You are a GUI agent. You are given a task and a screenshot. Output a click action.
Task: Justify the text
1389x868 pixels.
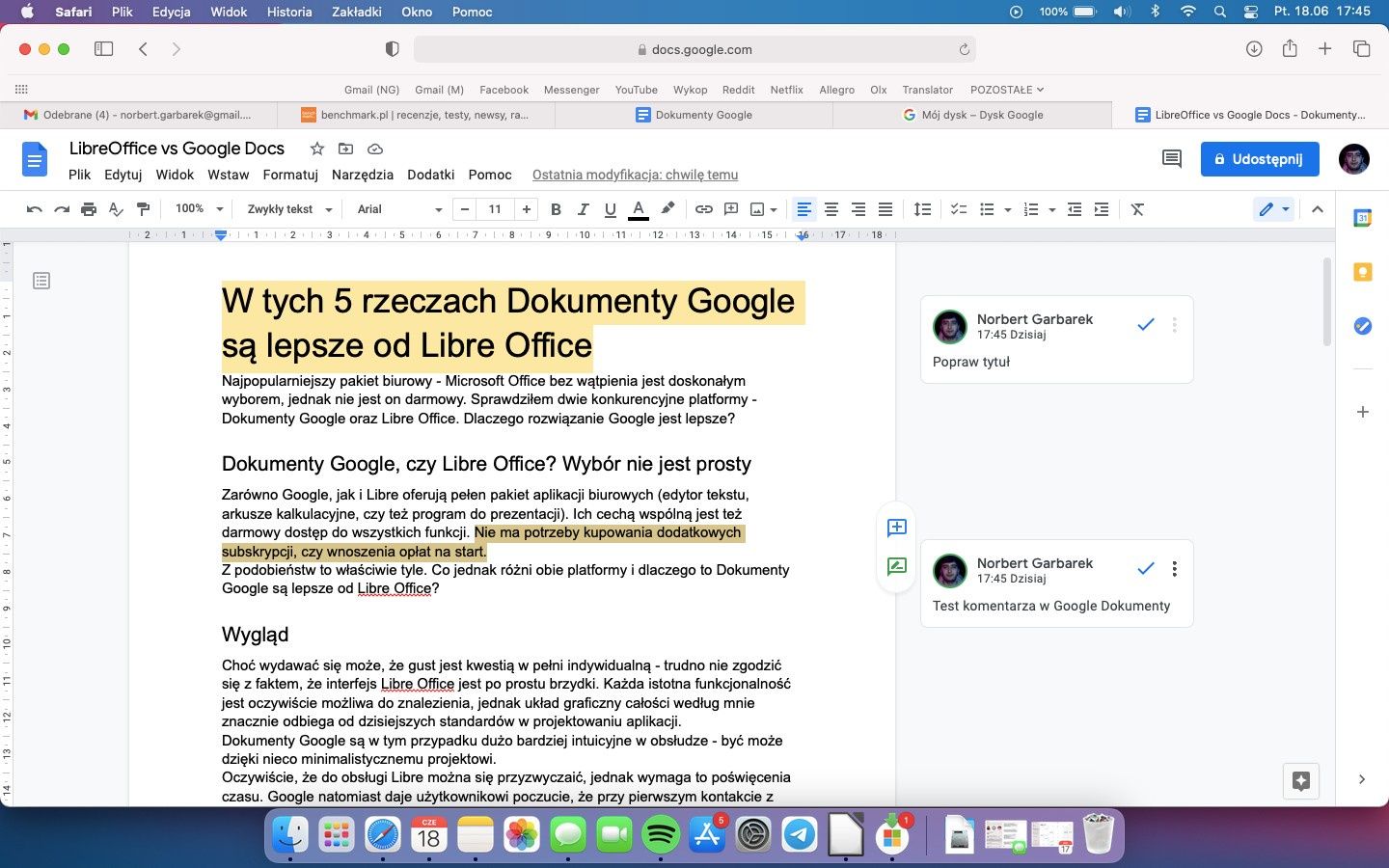point(885,209)
